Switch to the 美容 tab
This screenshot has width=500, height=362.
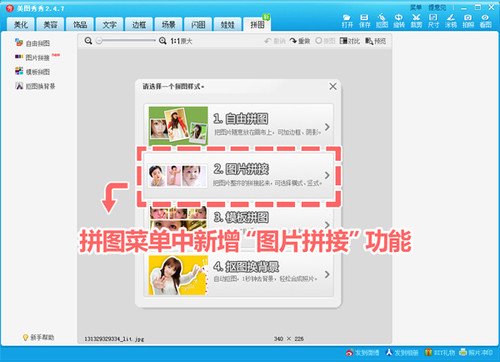pyautogui.click(x=51, y=24)
